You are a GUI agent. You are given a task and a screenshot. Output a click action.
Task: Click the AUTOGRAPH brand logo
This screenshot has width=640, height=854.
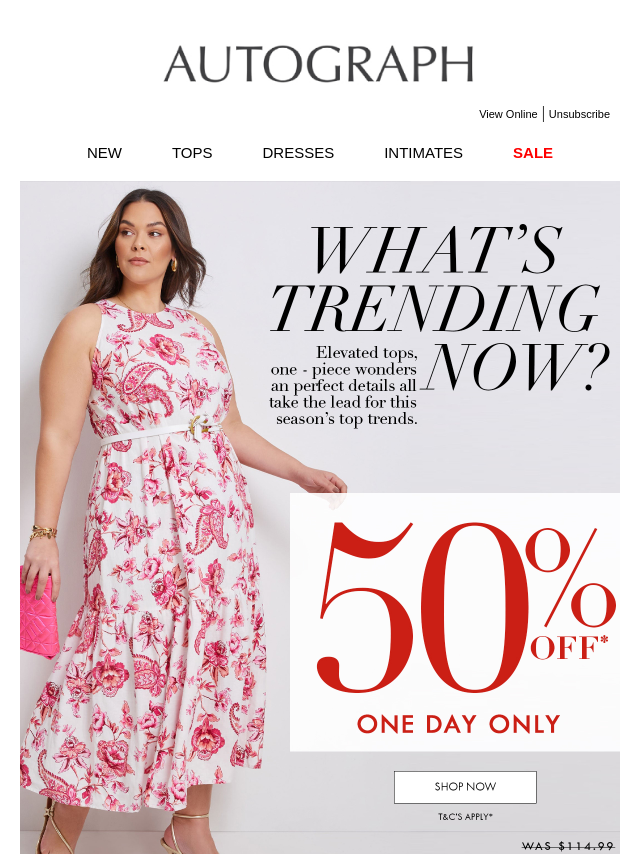319,64
